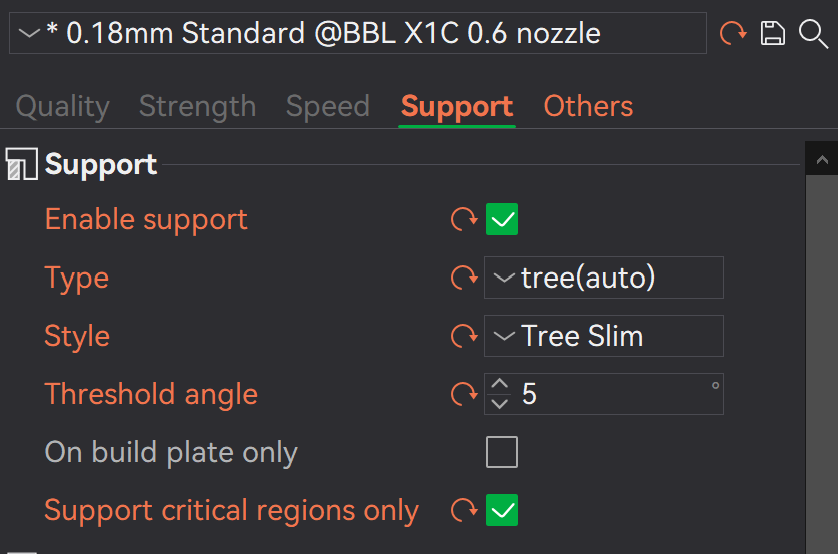Save the current preset
The height and width of the screenshot is (554, 838).
[x=773, y=34]
